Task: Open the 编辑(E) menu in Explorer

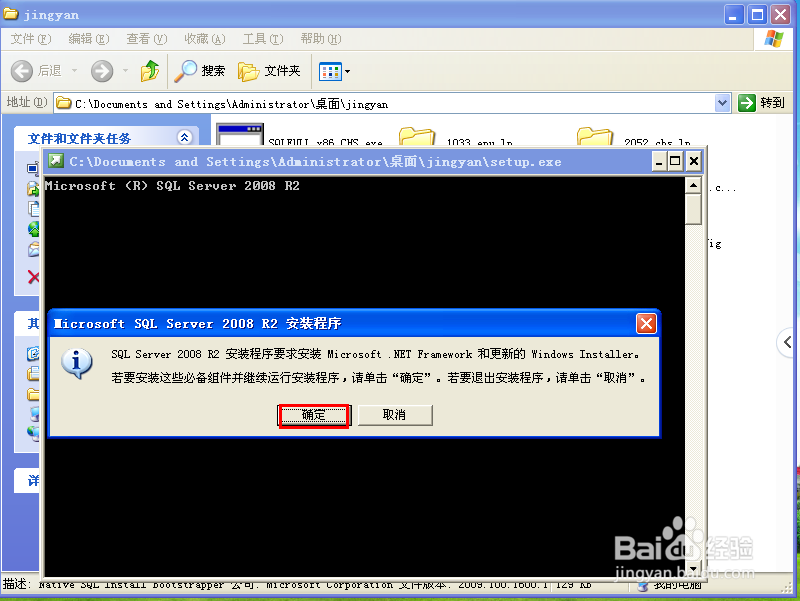Action: tap(89, 39)
